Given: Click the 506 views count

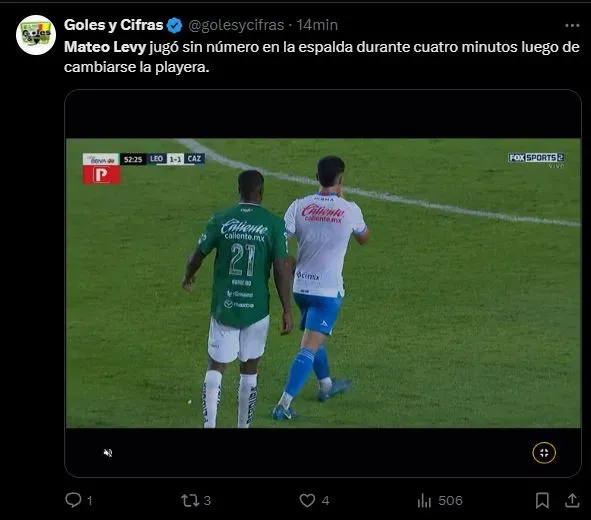Looking at the screenshot, I should tap(450, 501).
